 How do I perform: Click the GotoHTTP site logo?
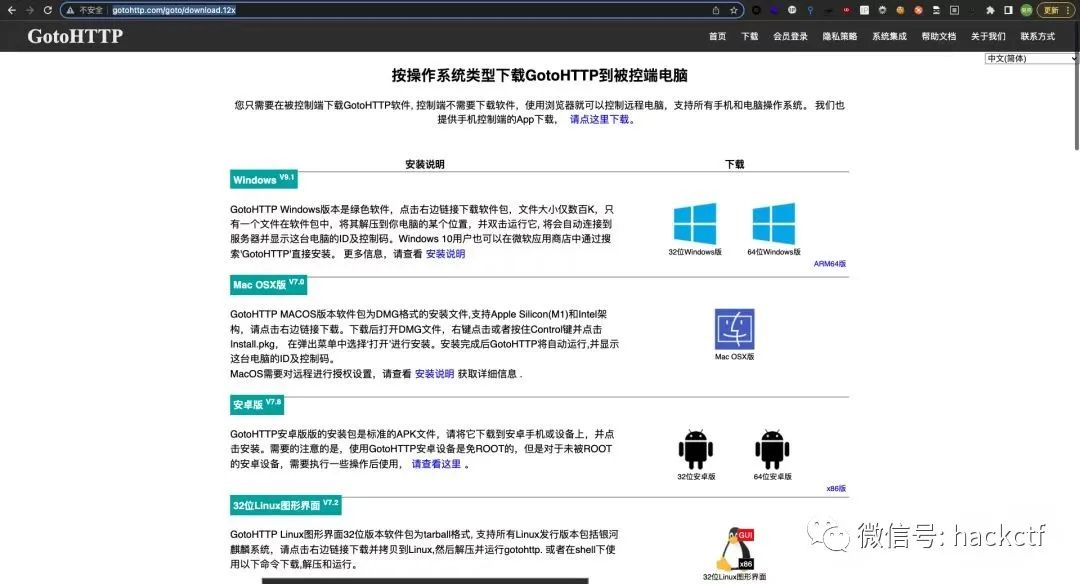coord(75,36)
